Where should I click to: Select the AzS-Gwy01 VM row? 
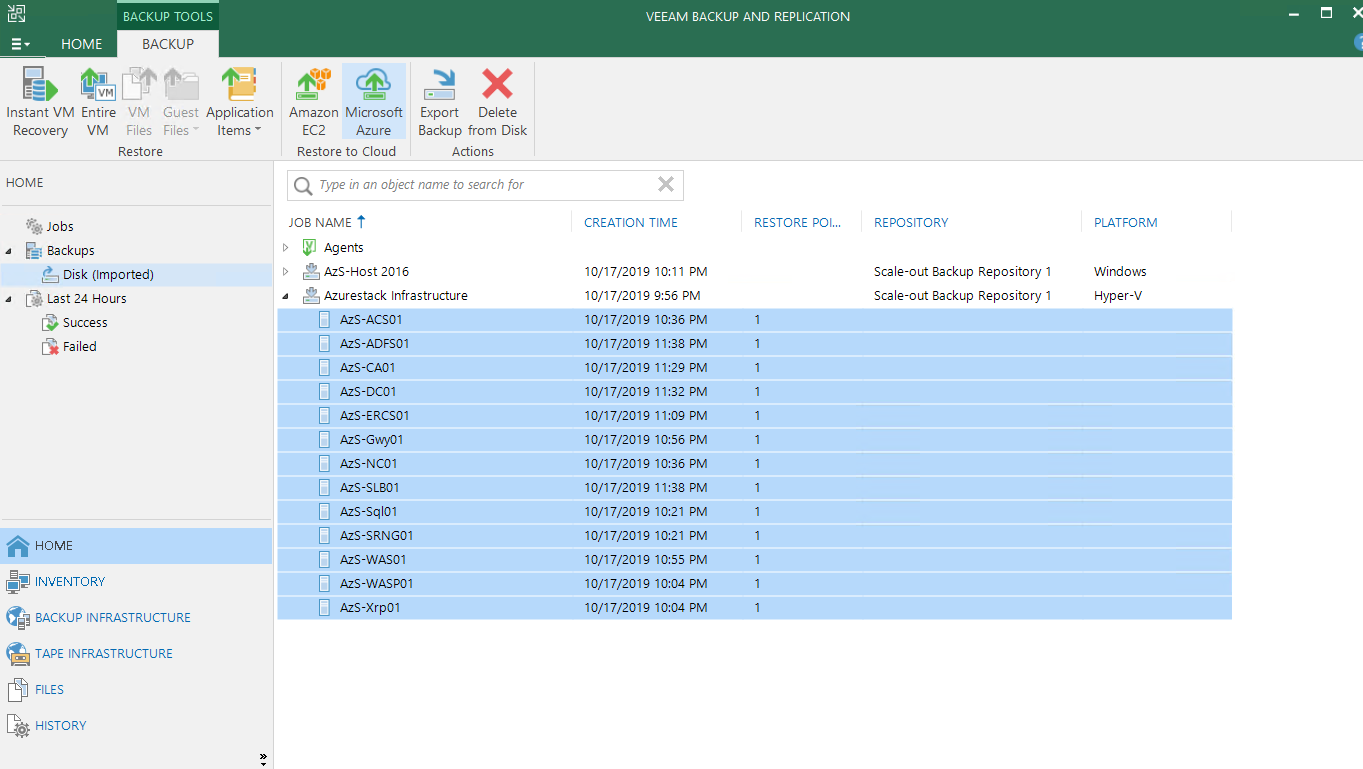pos(755,440)
